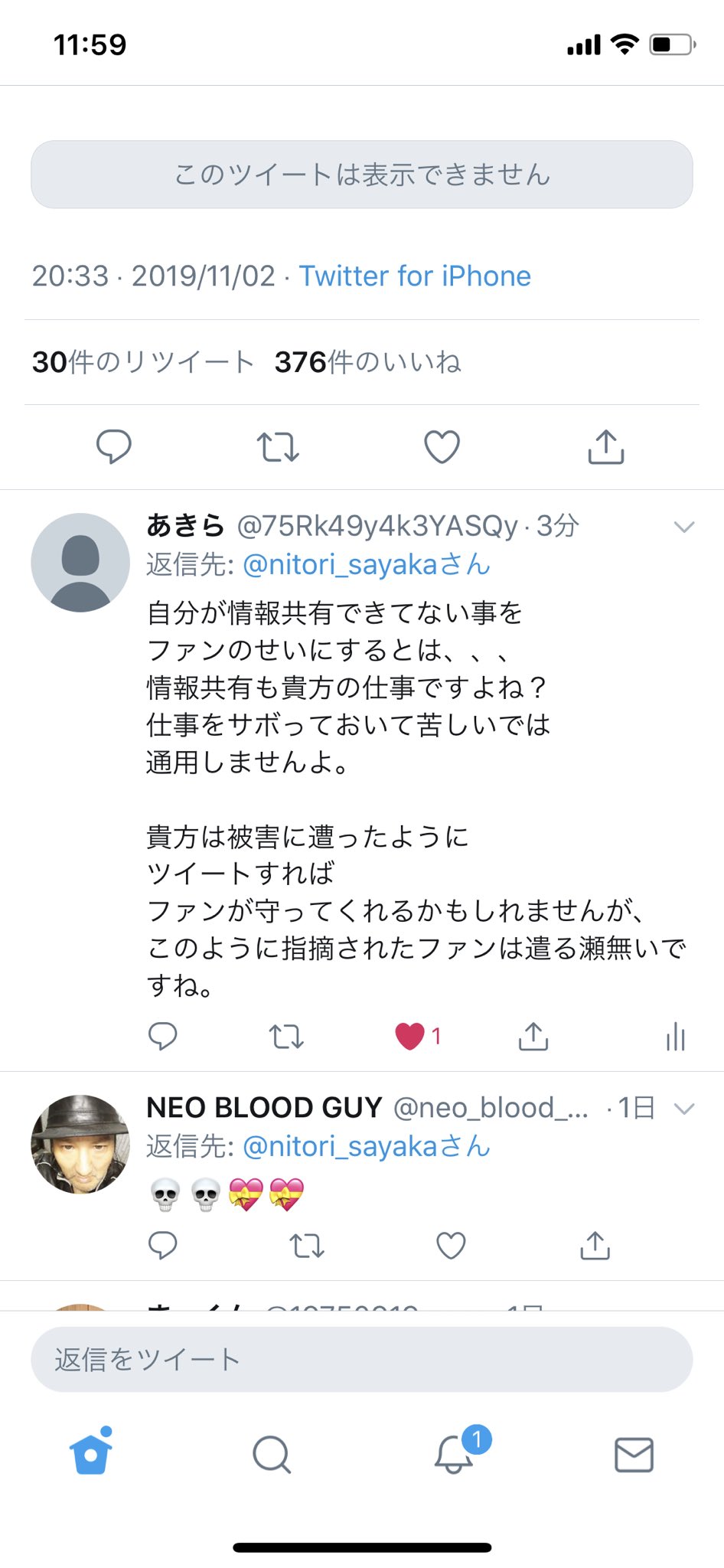Open the Search tab
Viewport: 724px width, 1568px height.
point(272,1454)
